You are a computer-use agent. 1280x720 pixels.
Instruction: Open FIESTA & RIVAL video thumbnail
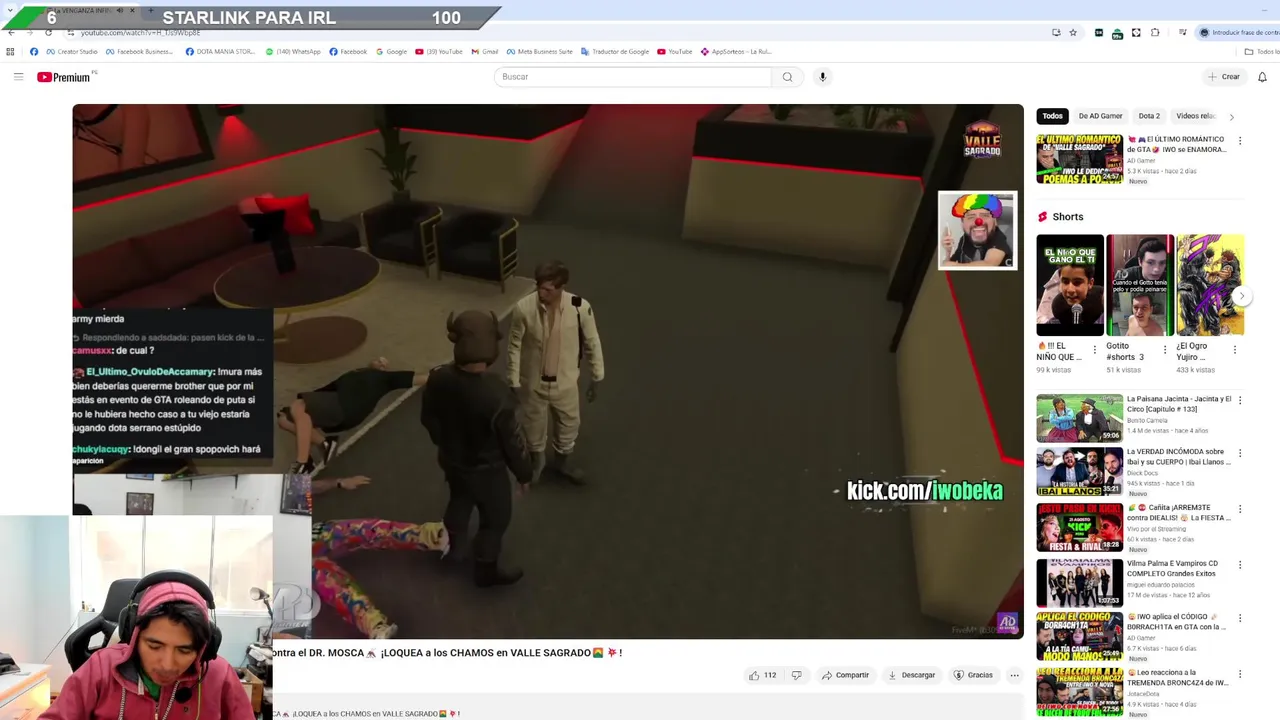coord(1079,527)
